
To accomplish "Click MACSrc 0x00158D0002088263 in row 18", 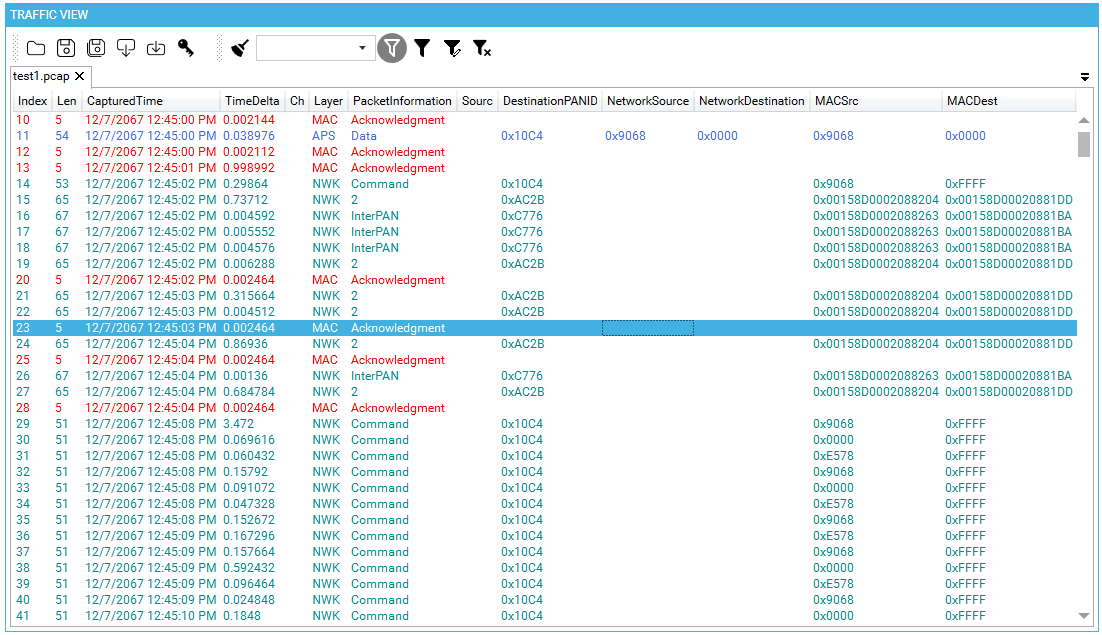I will pos(876,248).
